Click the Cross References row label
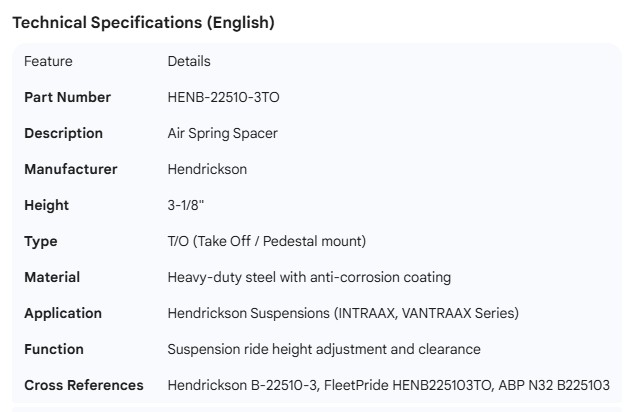Screen dimensions: 631x412 [83, 385]
